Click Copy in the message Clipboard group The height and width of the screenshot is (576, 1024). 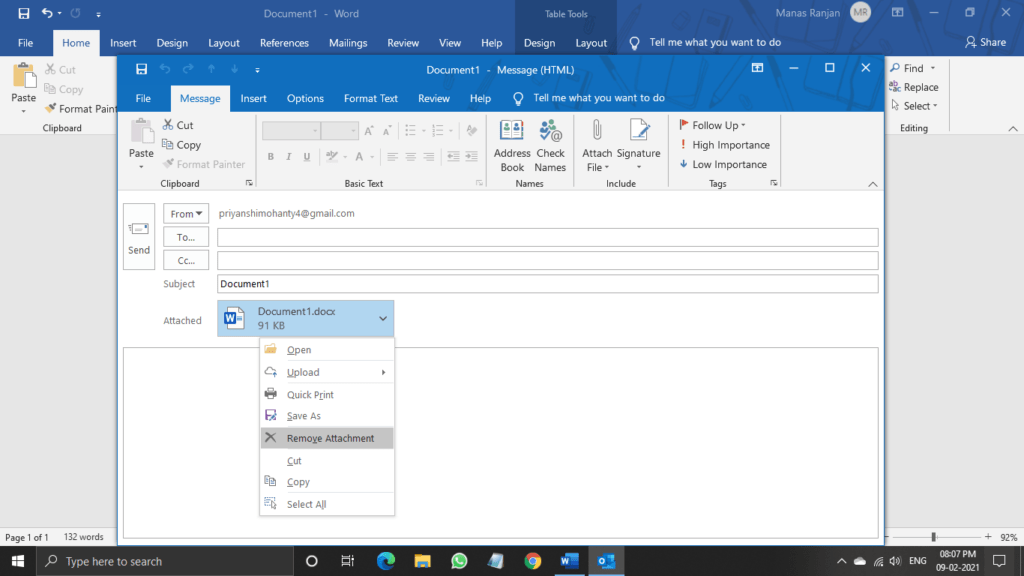182,145
